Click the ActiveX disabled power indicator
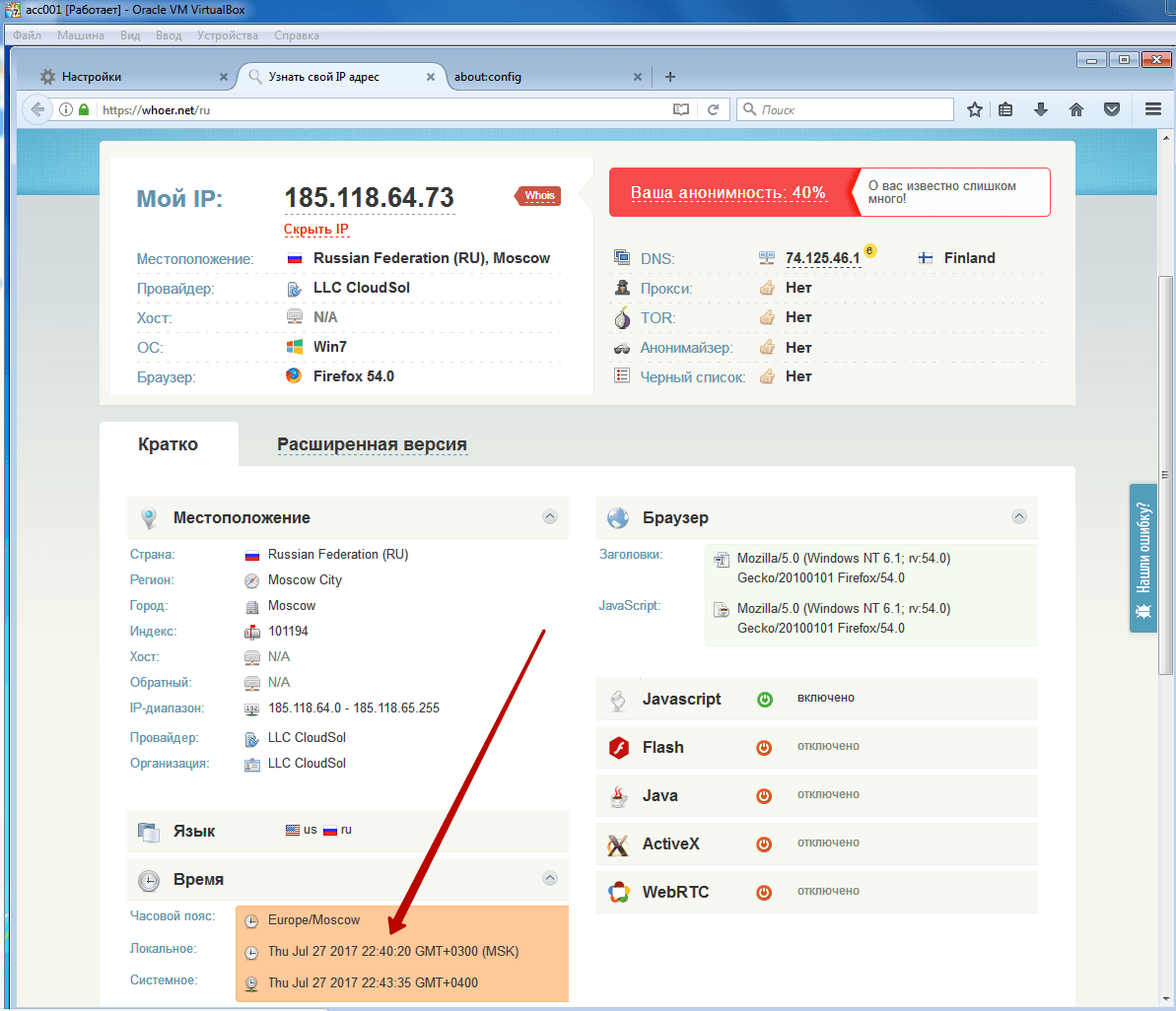 click(764, 843)
